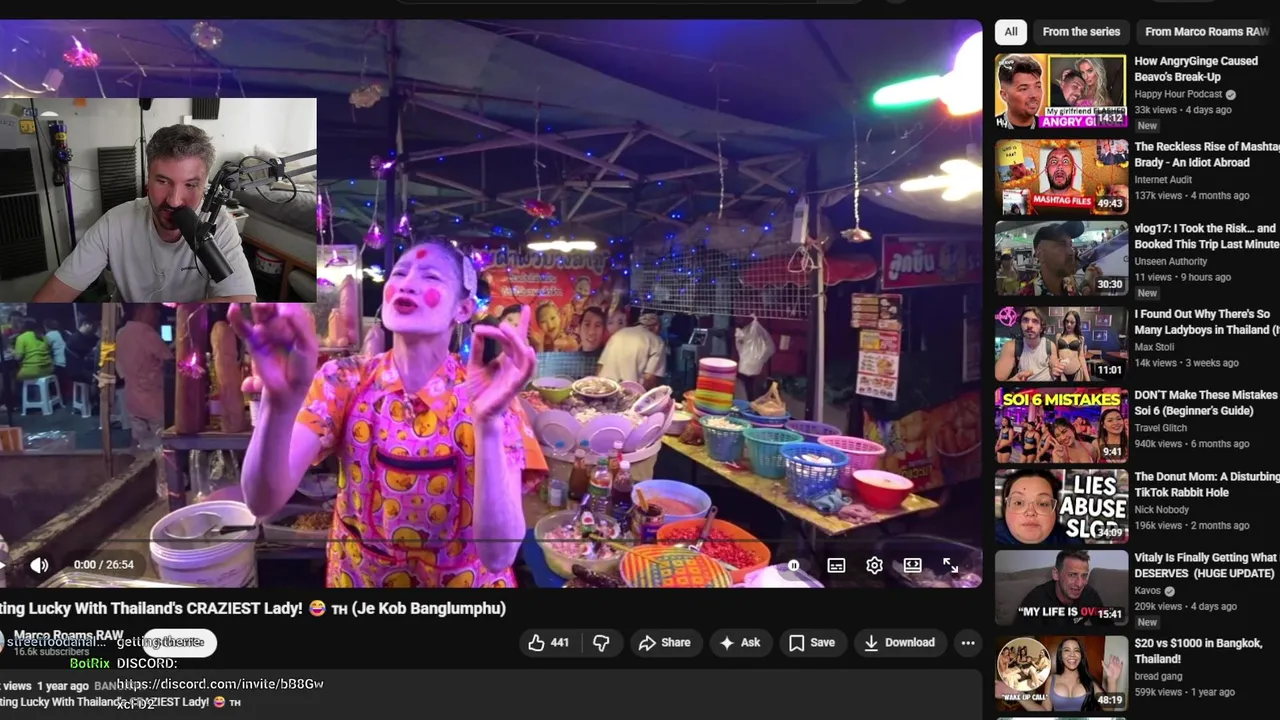Click the main video title text
This screenshot has height=720, width=1280.
click(253, 608)
